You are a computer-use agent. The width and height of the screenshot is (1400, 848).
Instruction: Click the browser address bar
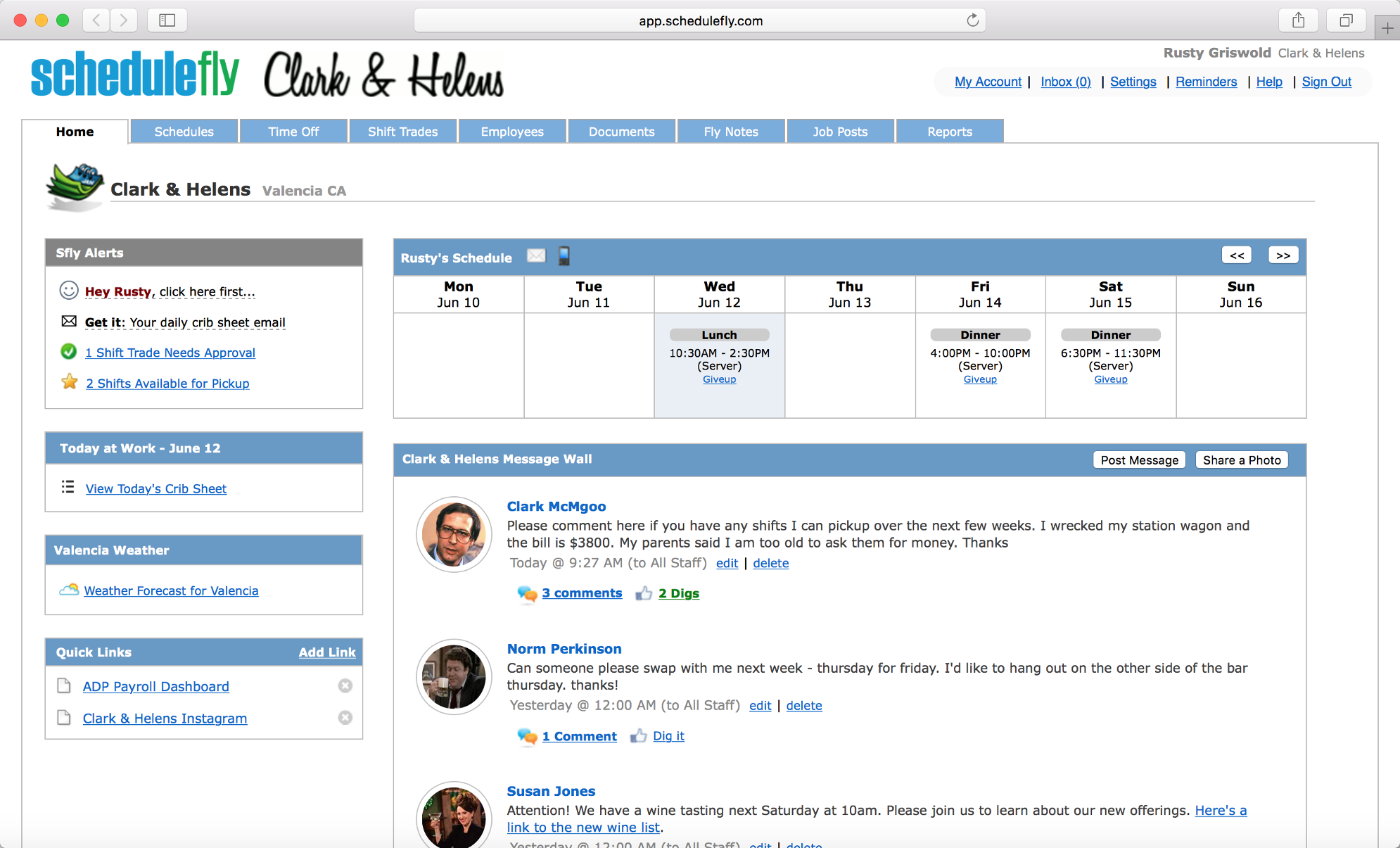700,20
